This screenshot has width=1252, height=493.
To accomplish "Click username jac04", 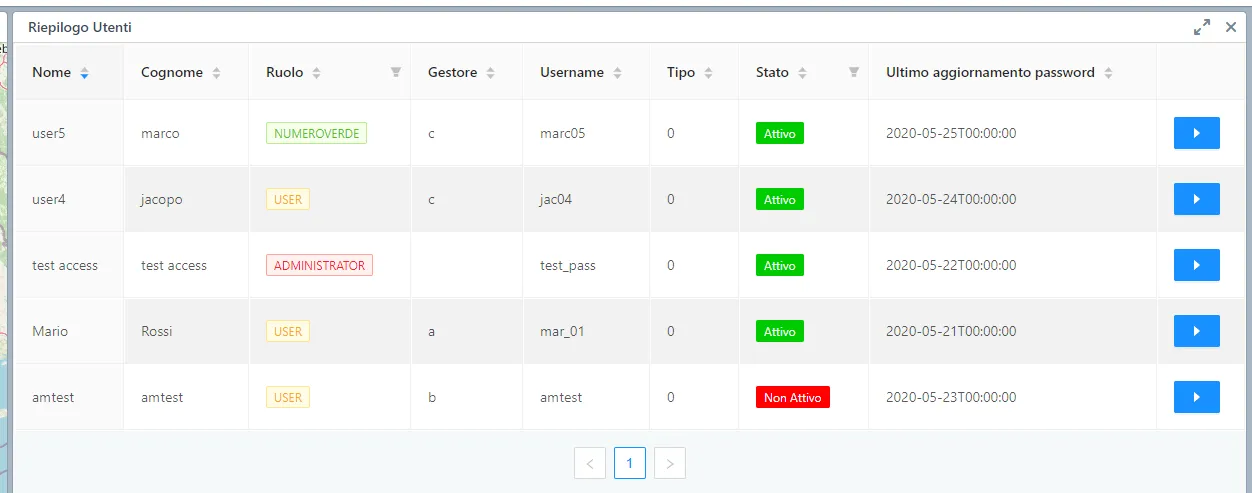I will (556, 199).
